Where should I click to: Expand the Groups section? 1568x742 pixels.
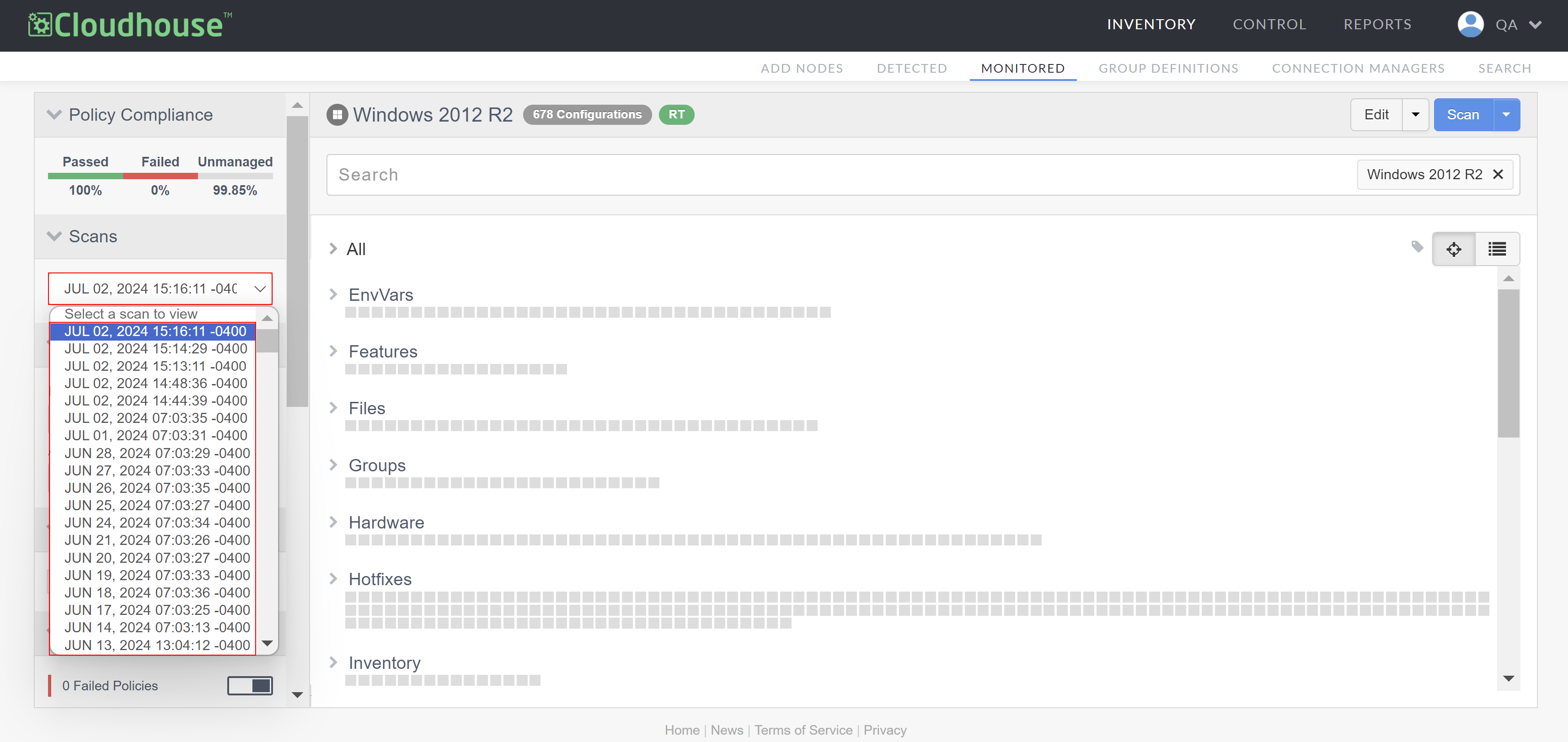pyautogui.click(x=333, y=465)
